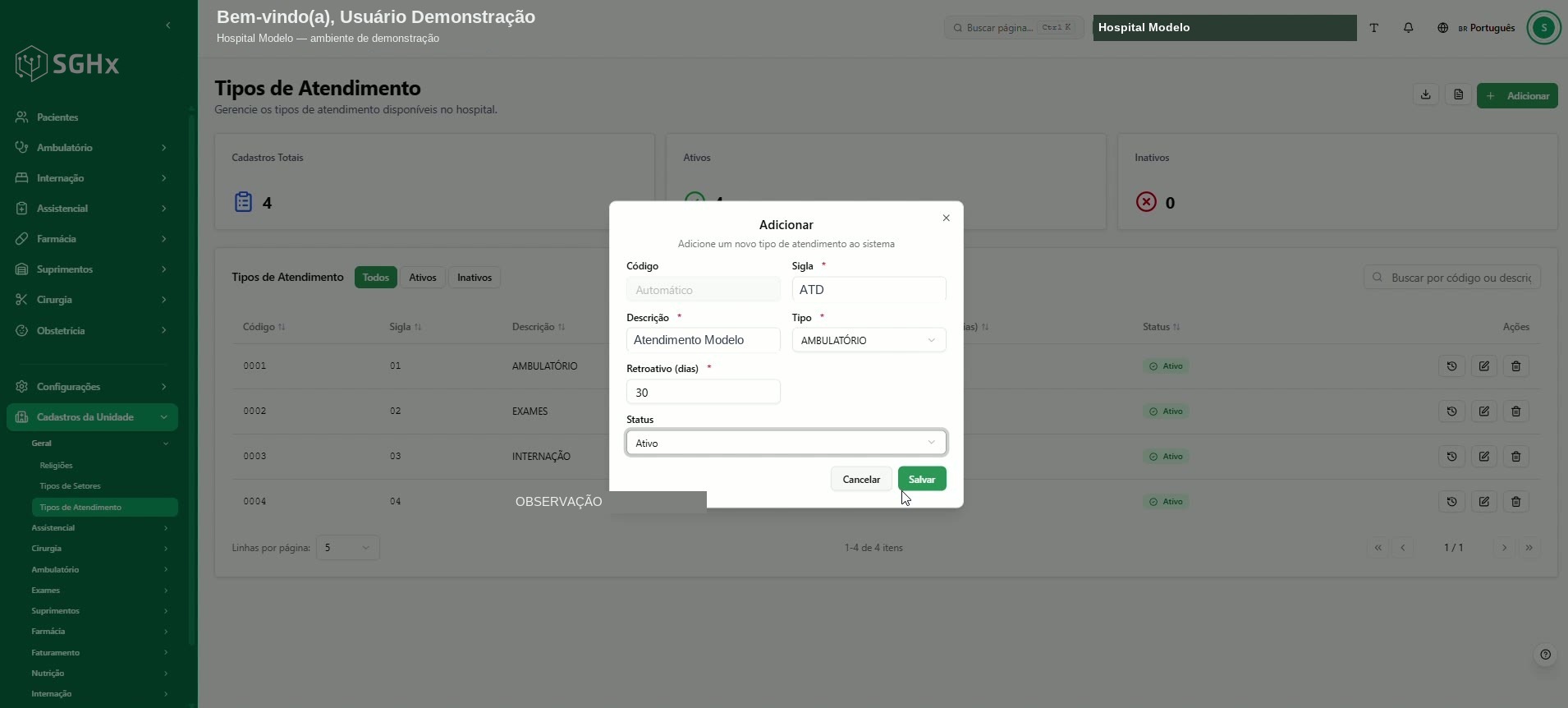Click the text size T icon

1373,28
